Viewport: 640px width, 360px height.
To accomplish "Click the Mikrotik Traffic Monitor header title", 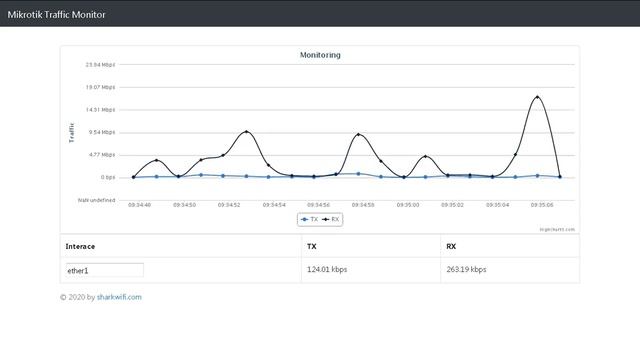I will [56, 14].
